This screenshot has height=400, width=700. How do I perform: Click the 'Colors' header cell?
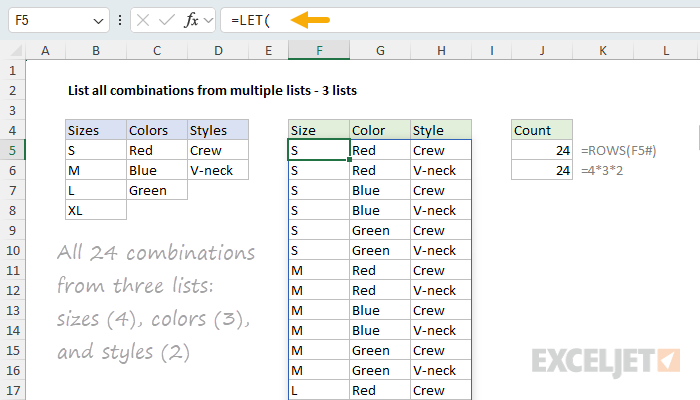(x=157, y=130)
